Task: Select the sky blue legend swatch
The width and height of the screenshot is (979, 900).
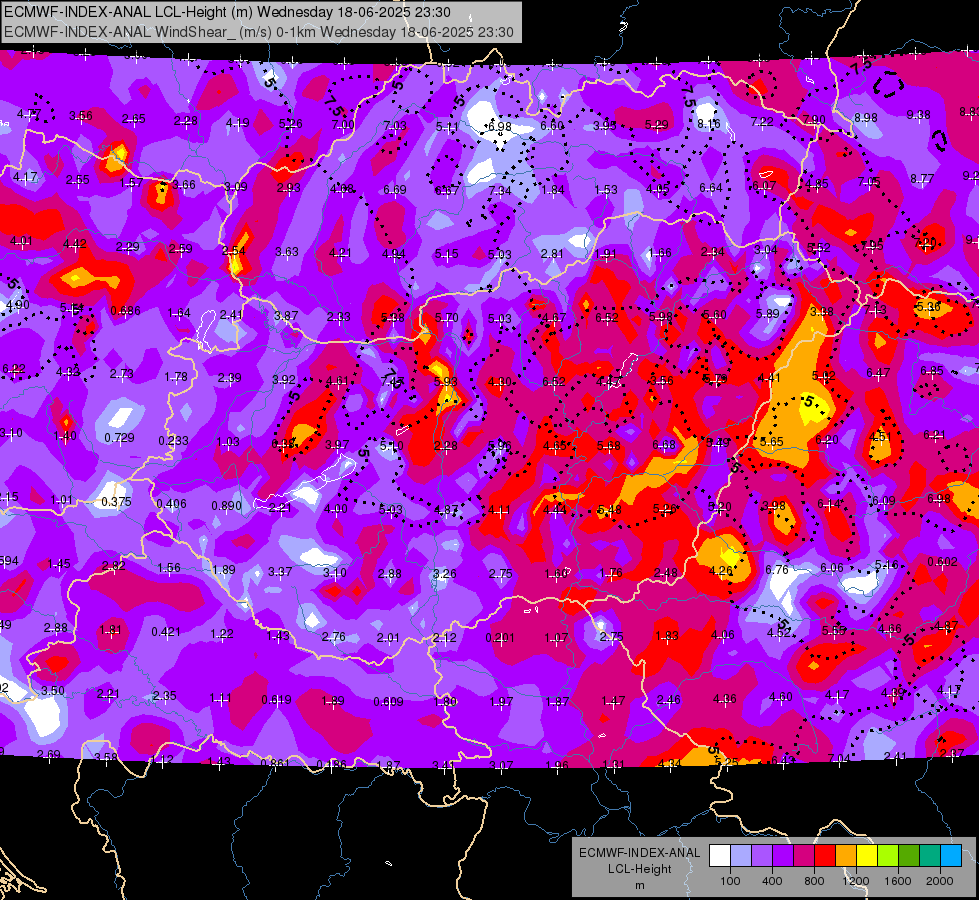Action: click(x=951, y=856)
